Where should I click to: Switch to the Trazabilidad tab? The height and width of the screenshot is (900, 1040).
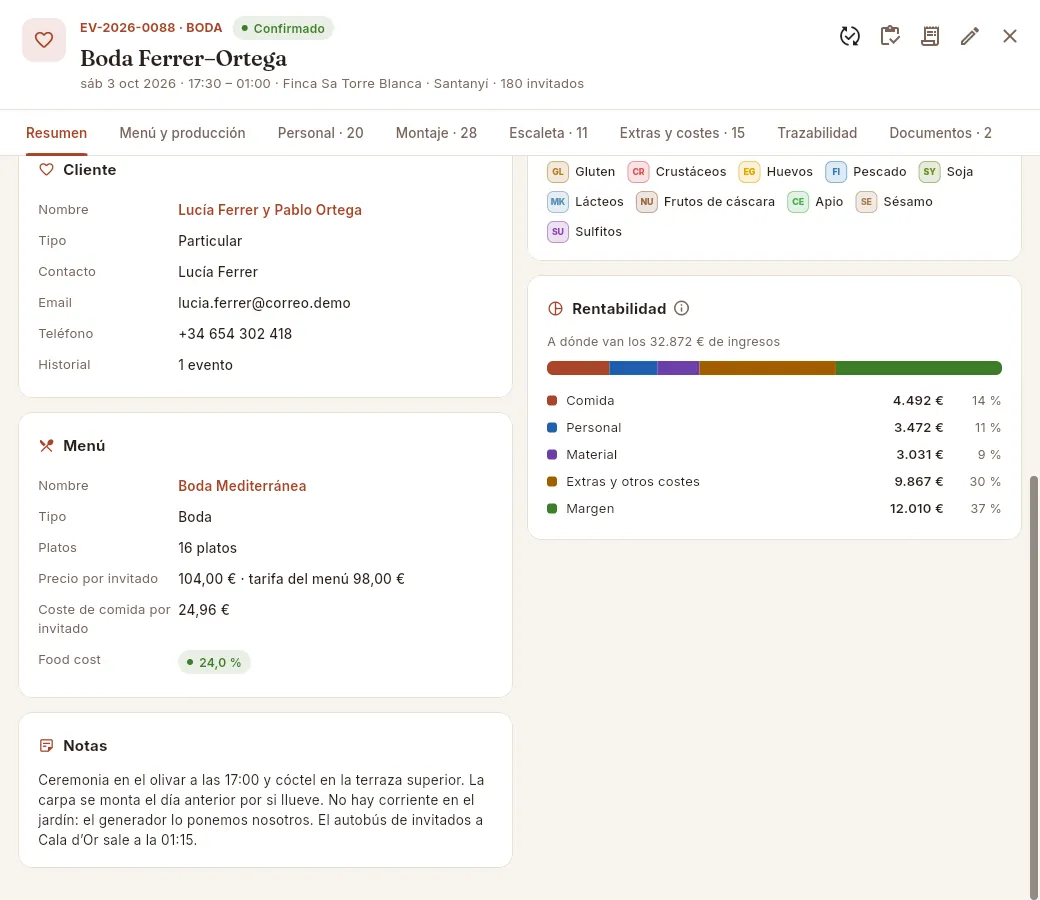click(817, 133)
